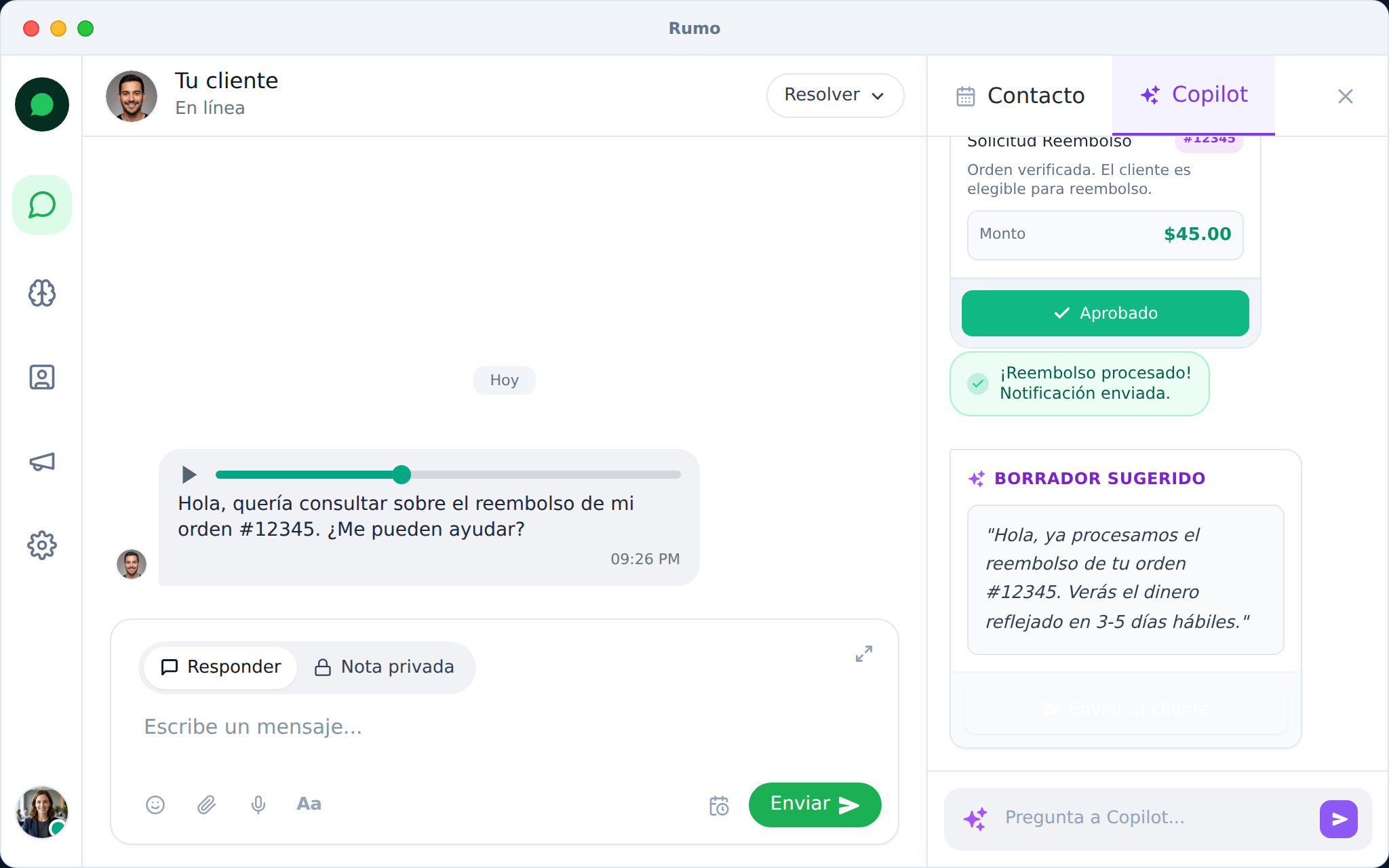Attach a file with paperclip icon

pos(207,805)
